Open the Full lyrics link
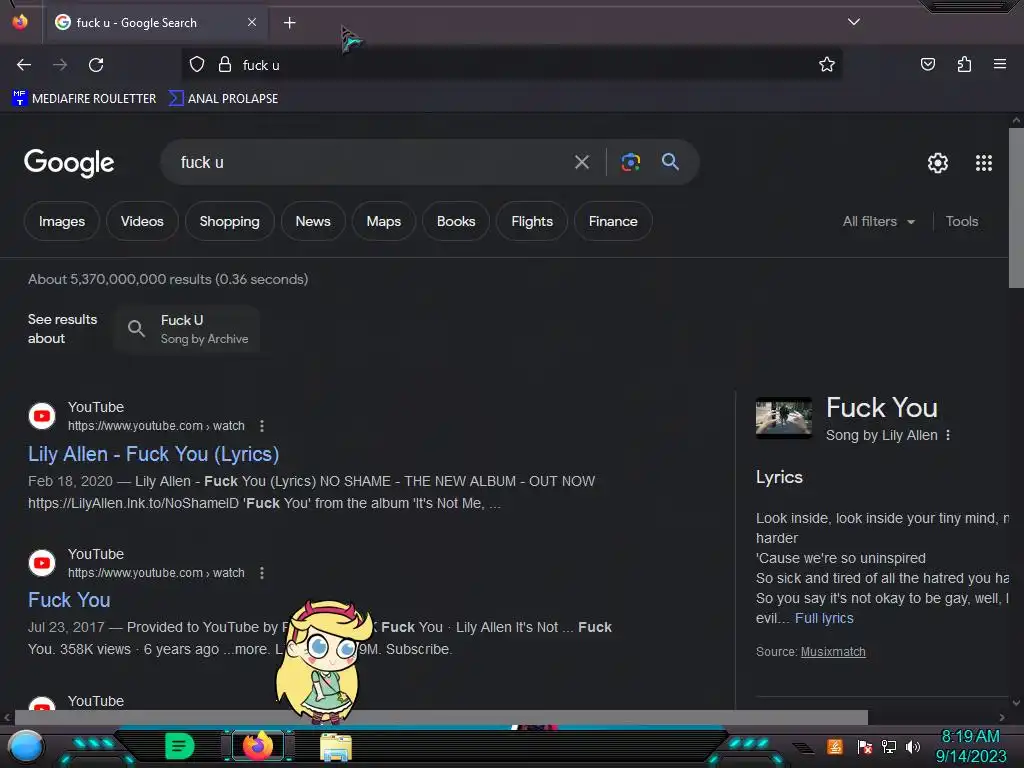This screenshot has width=1024, height=768. [824, 618]
